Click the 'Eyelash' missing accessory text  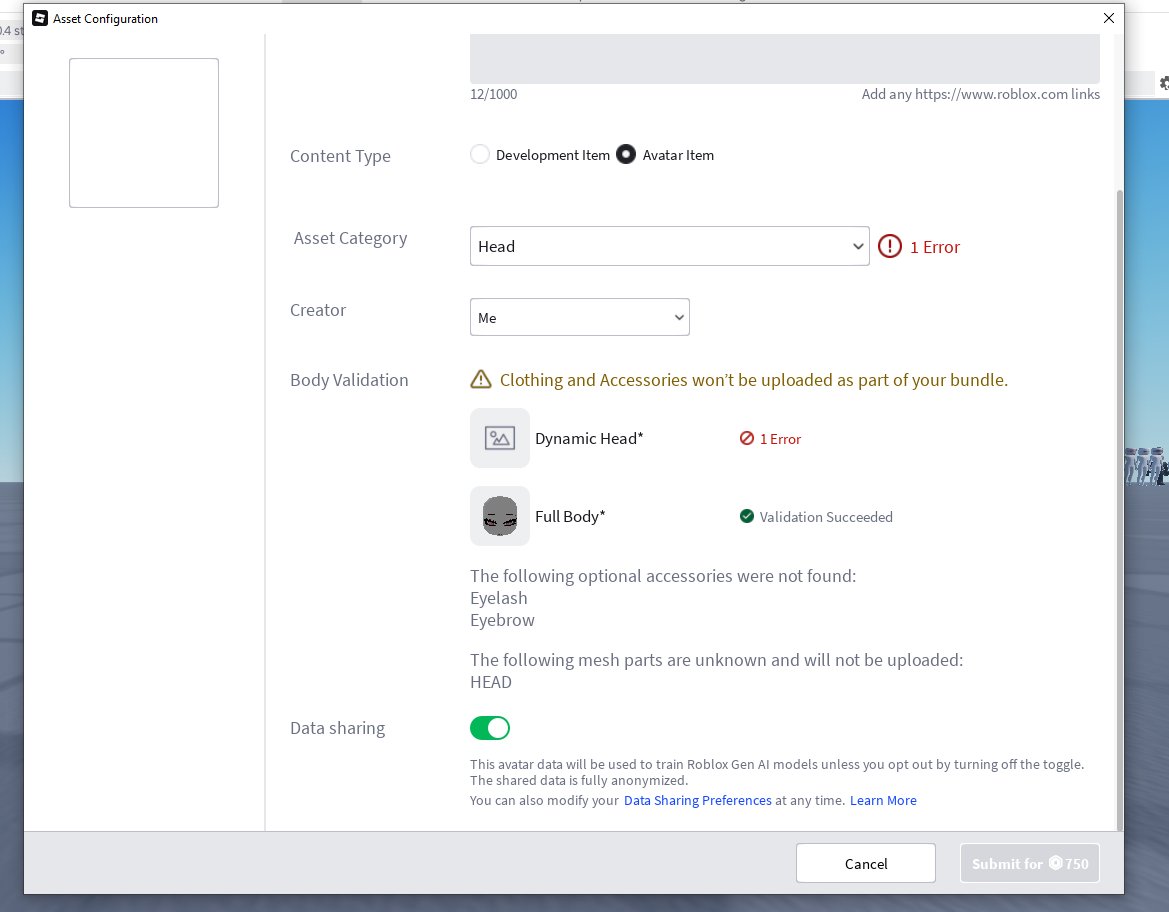point(499,598)
